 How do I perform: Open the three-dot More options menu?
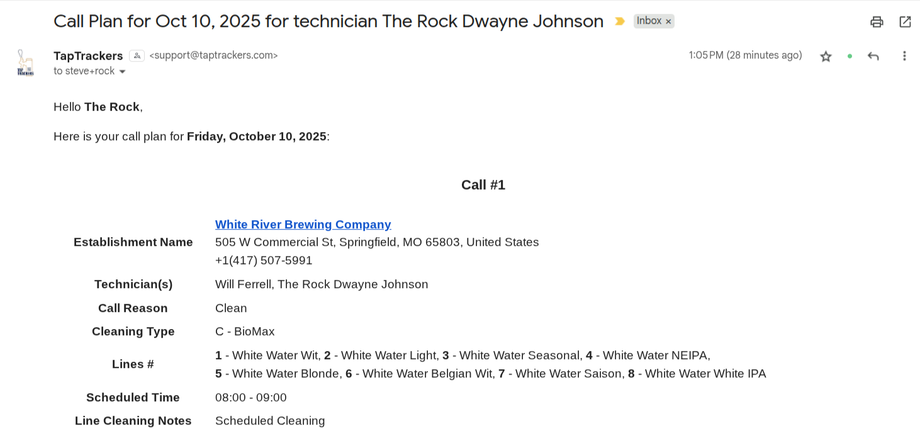[x=904, y=56]
